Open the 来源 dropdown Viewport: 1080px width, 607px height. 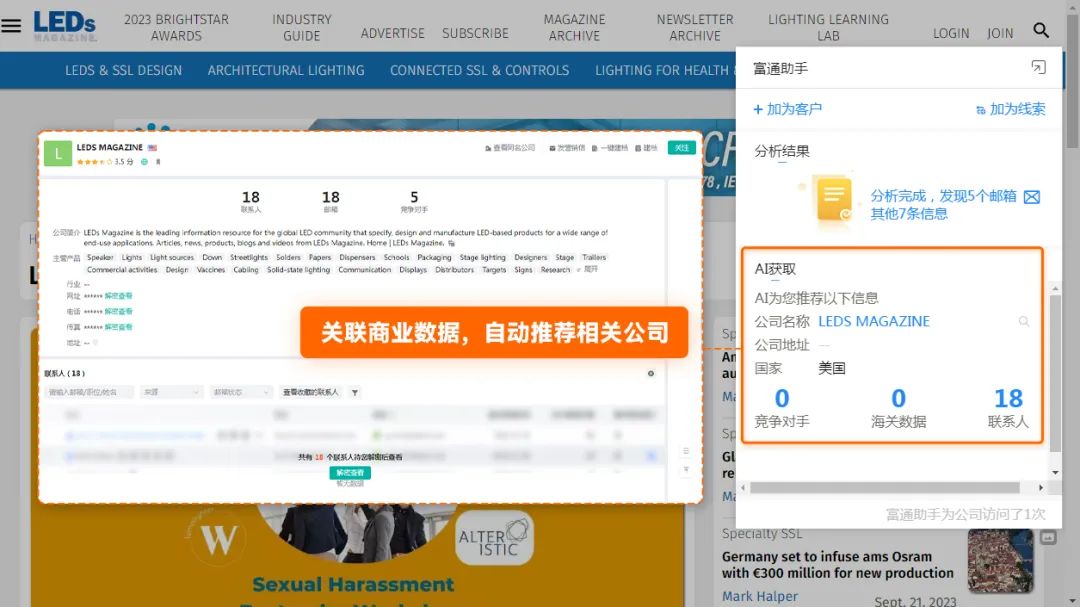(x=171, y=392)
